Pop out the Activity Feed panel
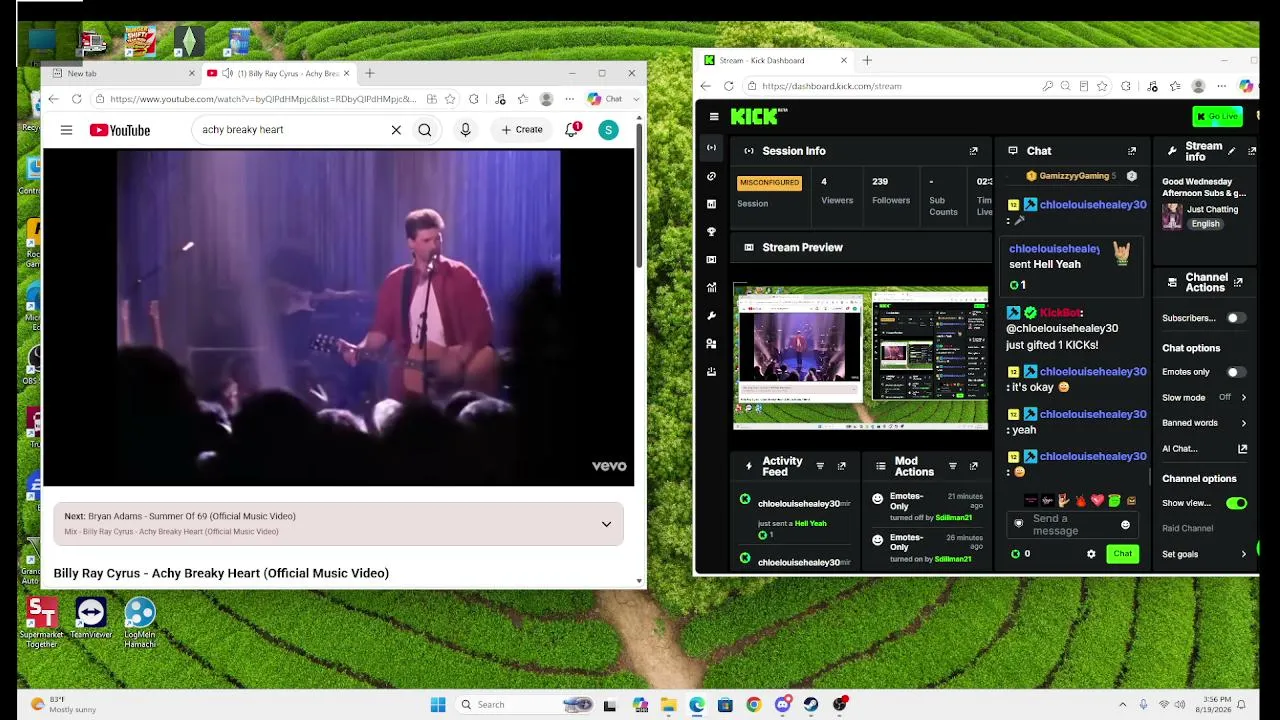This screenshot has height=720, width=1280. pyautogui.click(x=841, y=466)
